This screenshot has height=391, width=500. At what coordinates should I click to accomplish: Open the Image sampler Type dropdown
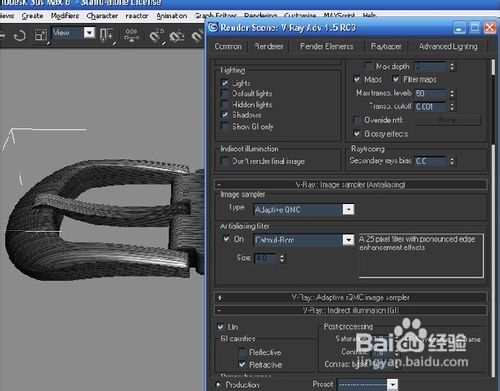[x=348, y=209]
